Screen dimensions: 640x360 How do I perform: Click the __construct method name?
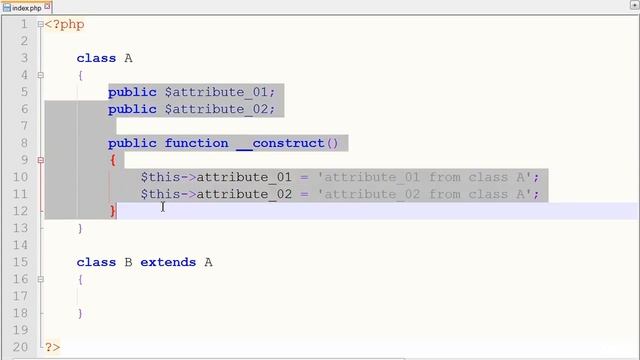coord(280,143)
